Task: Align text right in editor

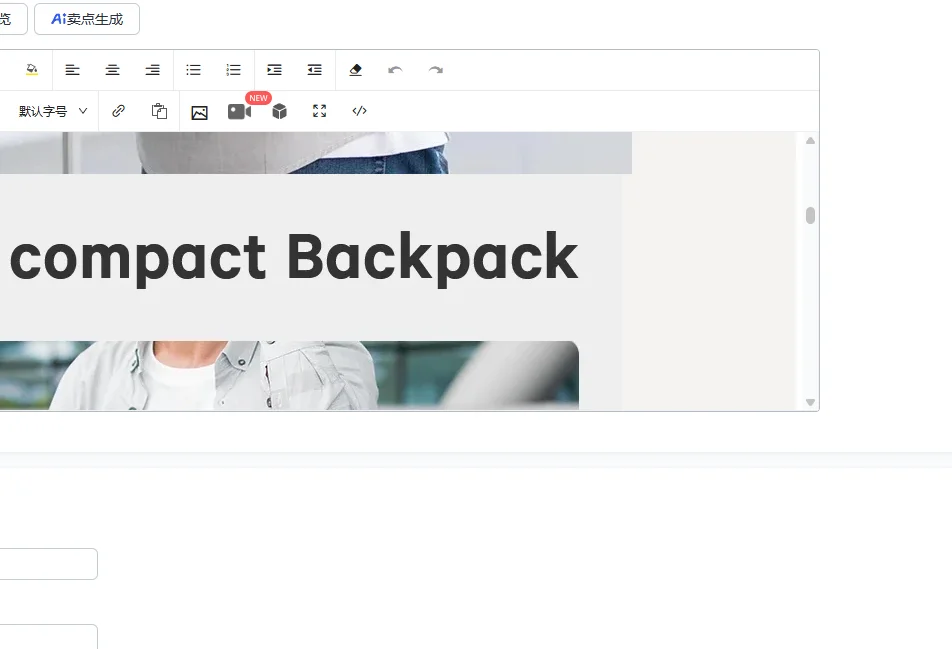Action: pyautogui.click(x=152, y=70)
